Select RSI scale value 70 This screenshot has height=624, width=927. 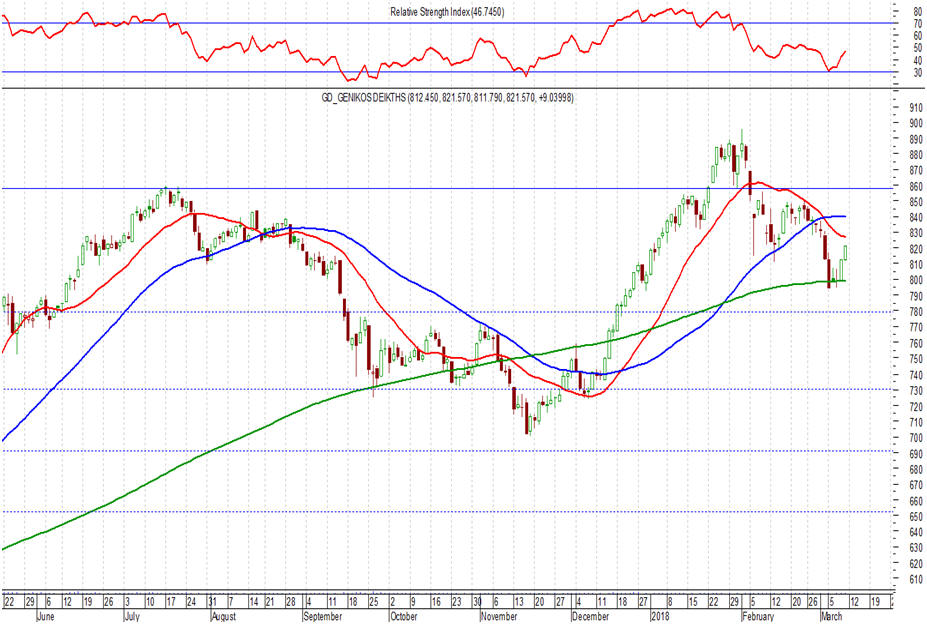[x=918, y=24]
